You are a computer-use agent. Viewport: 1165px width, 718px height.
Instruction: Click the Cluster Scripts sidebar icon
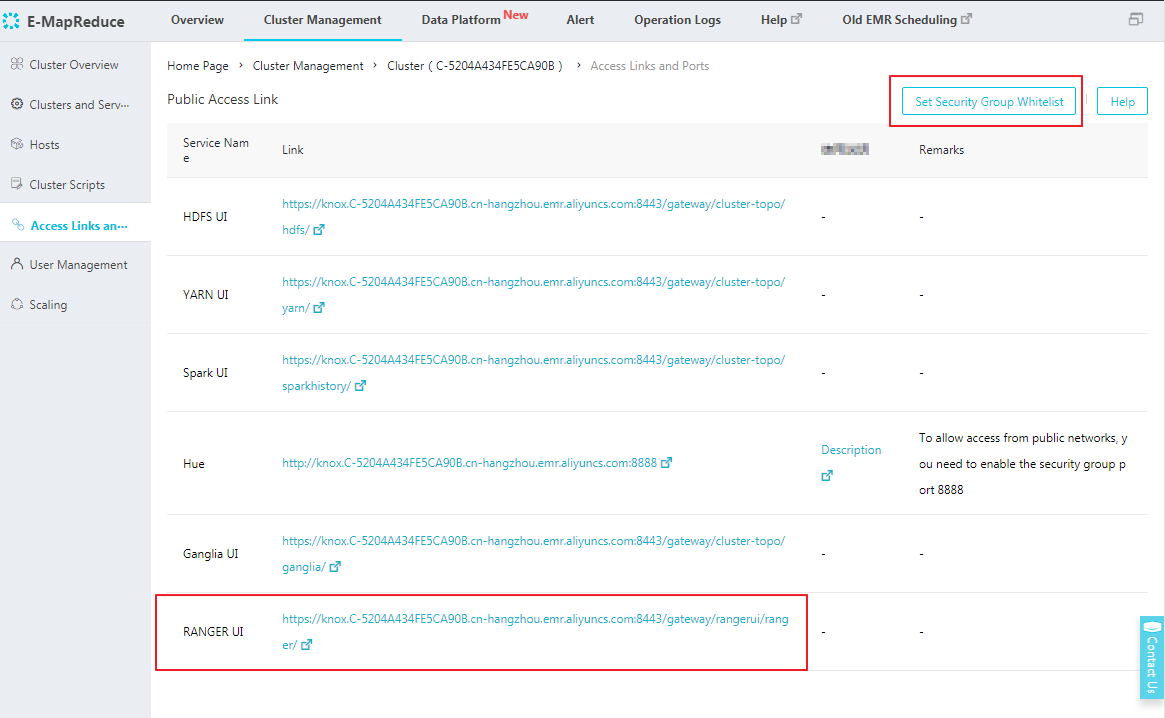17,185
